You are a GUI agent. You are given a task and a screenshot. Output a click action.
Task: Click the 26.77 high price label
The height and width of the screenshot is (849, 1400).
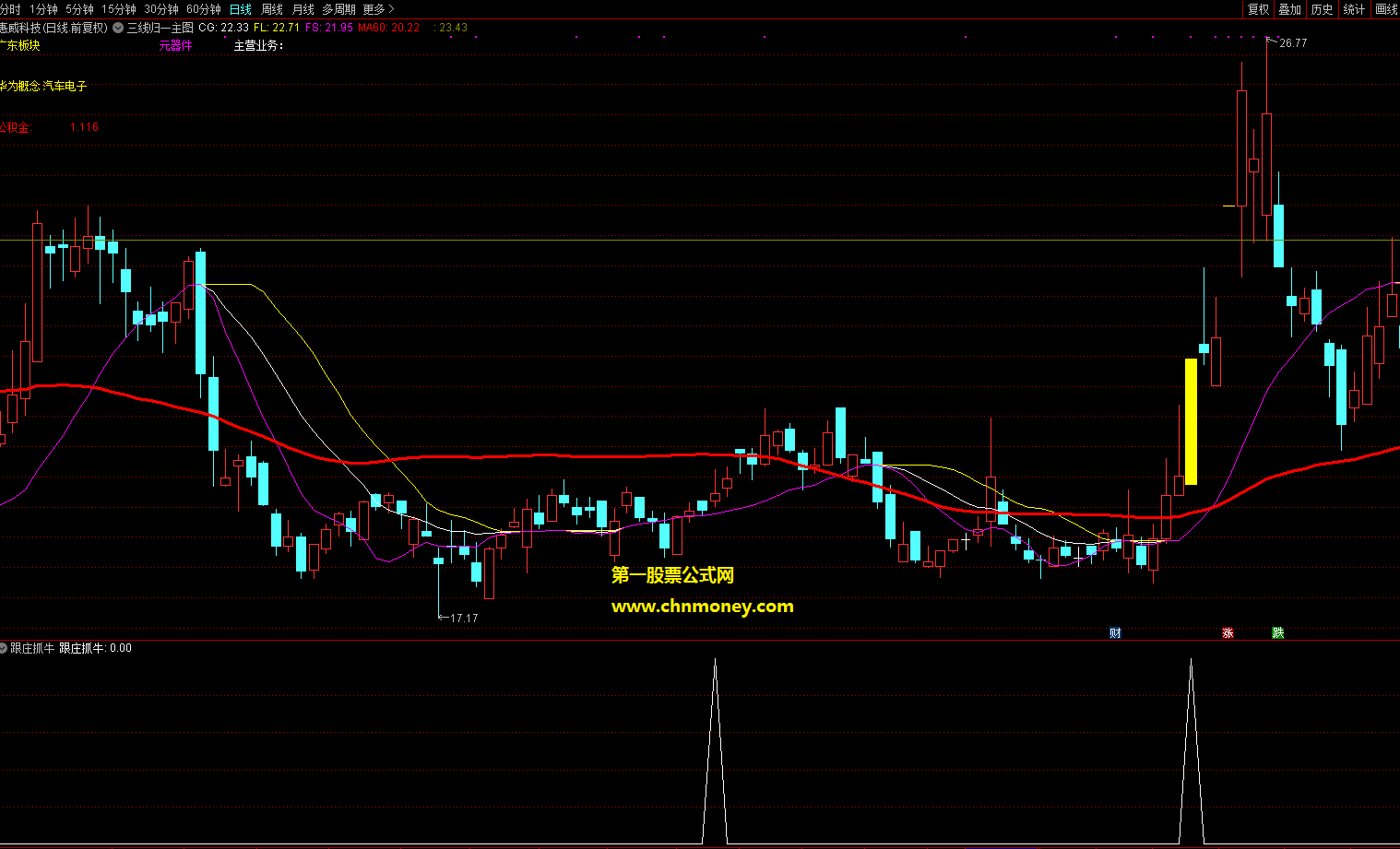click(1293, 43)
